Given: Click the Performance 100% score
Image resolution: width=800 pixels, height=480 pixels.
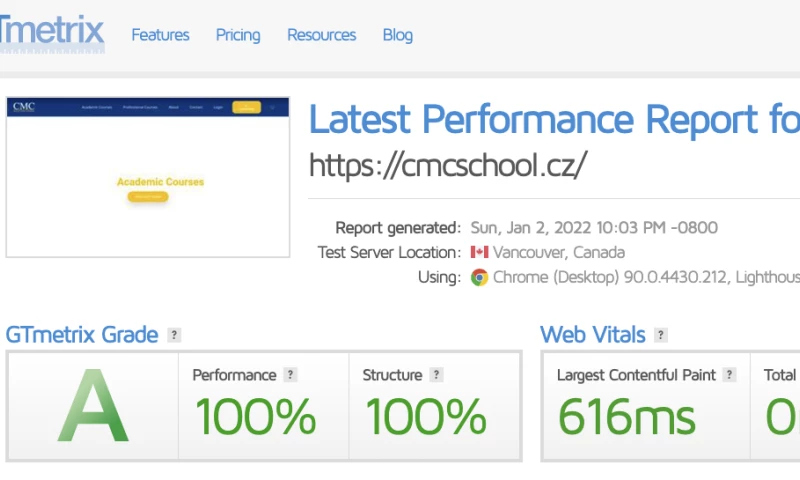Looking at the screenshot, I should click(x=255, y=417).
